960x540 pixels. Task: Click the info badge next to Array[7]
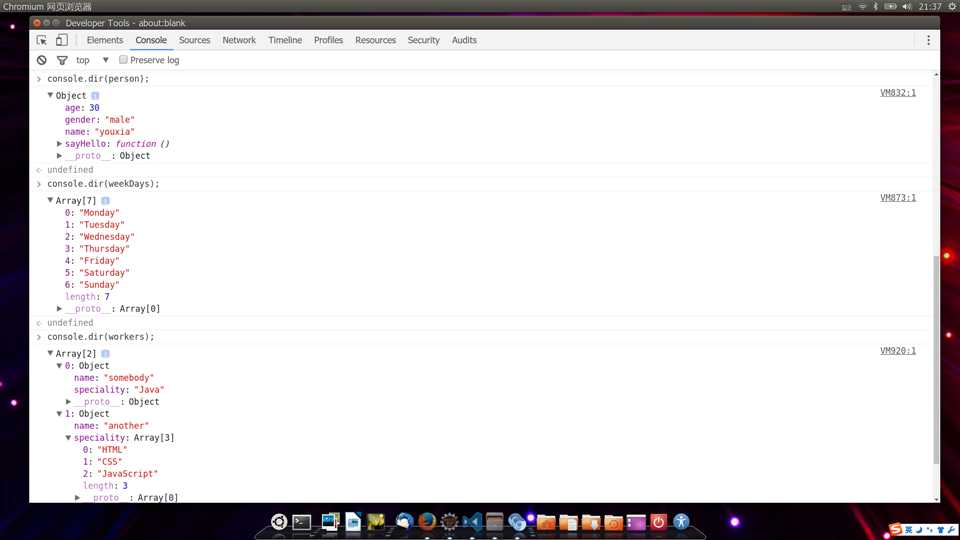(105, 201)
